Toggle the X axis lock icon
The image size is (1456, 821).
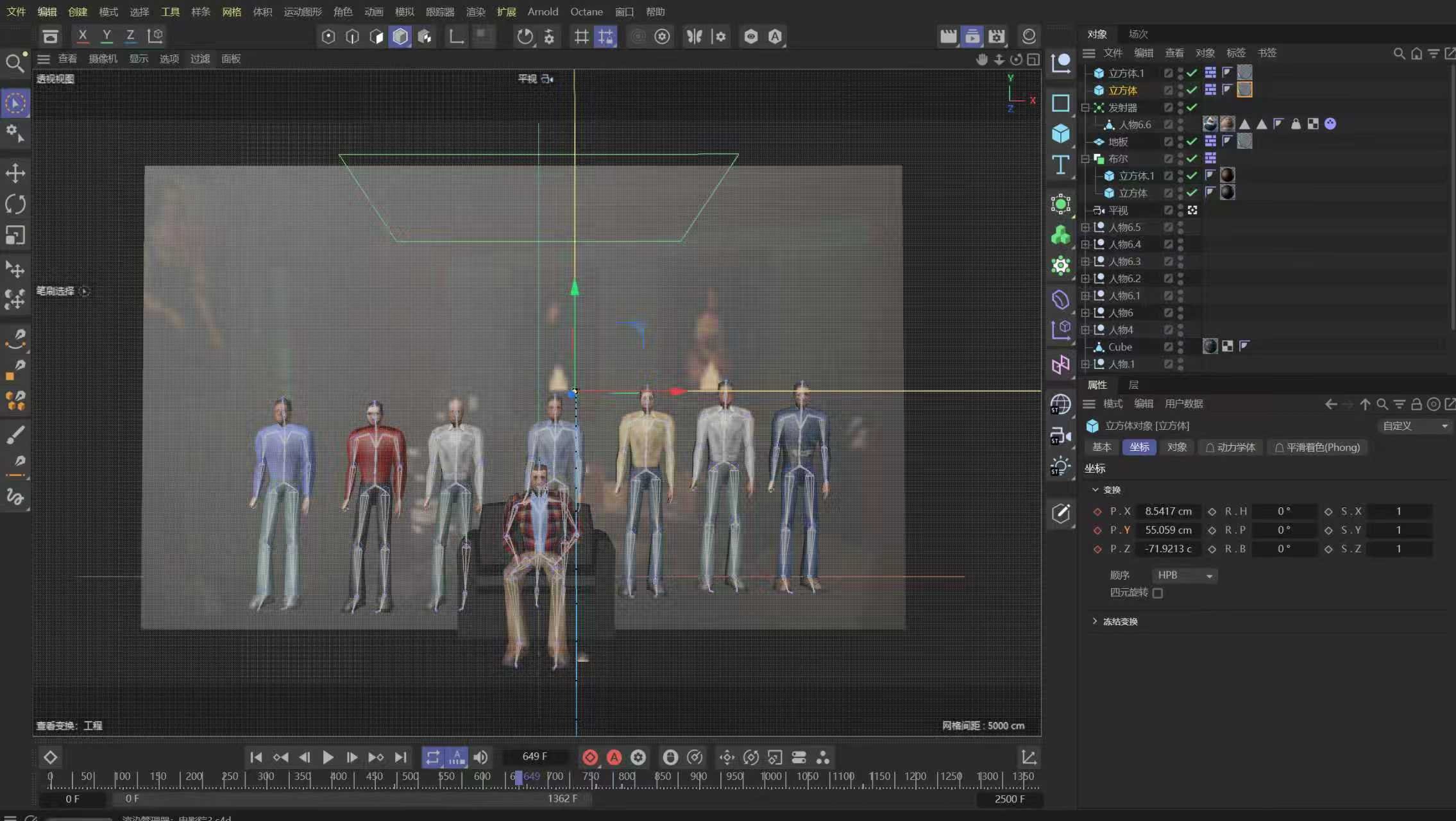coord(82,36)
